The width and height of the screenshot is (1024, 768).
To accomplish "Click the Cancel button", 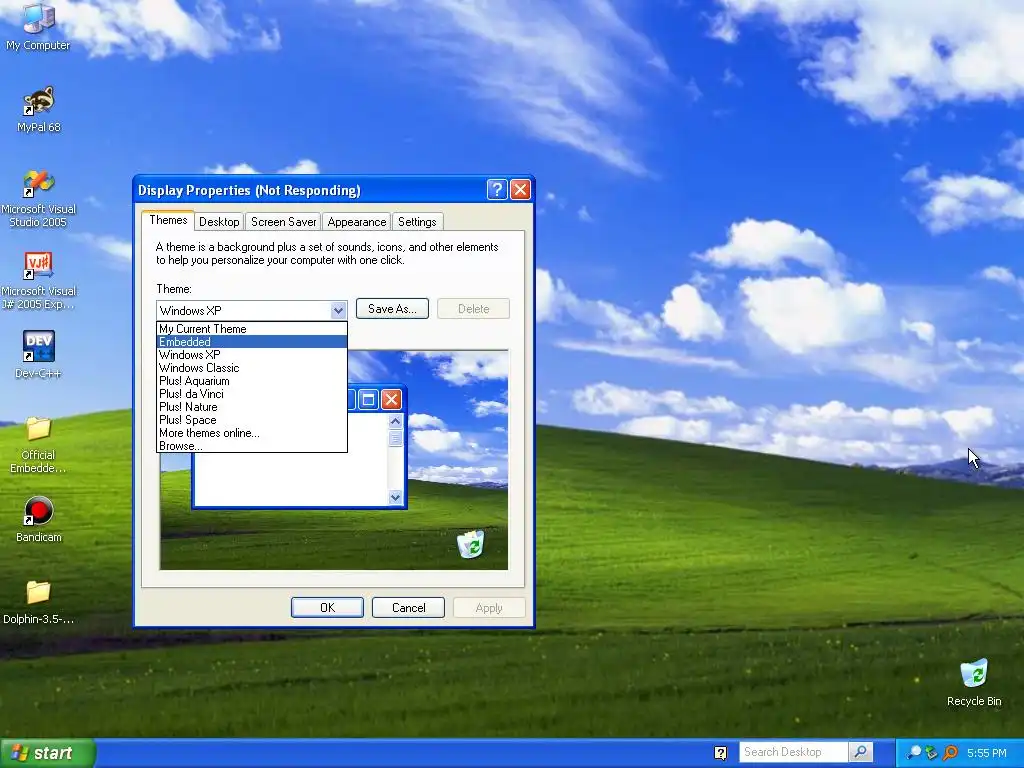I will 408,607.
